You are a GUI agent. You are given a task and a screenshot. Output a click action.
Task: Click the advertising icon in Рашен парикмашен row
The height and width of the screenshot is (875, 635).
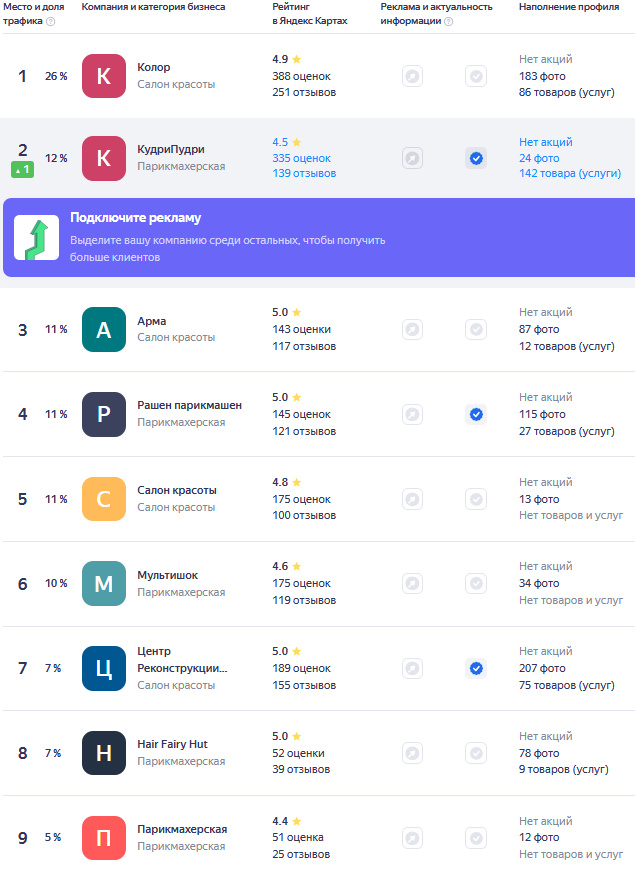(x=412, y=414)
